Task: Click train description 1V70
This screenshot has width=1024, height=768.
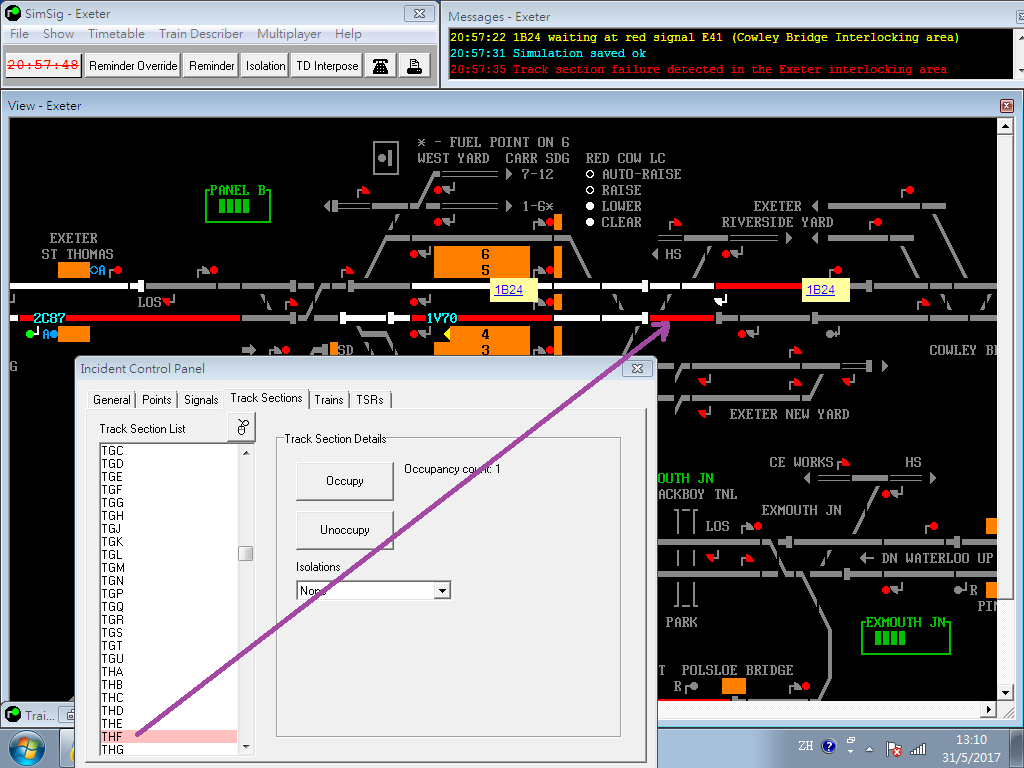Action: point(441,318)
